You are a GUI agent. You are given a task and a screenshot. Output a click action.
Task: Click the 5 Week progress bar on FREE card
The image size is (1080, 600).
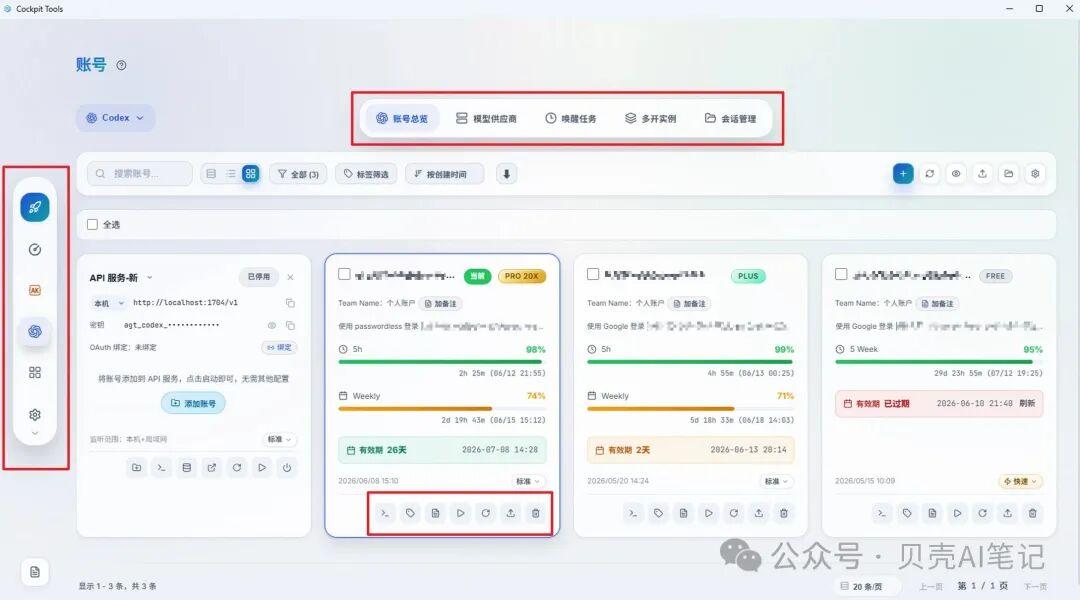click(938, 361)
